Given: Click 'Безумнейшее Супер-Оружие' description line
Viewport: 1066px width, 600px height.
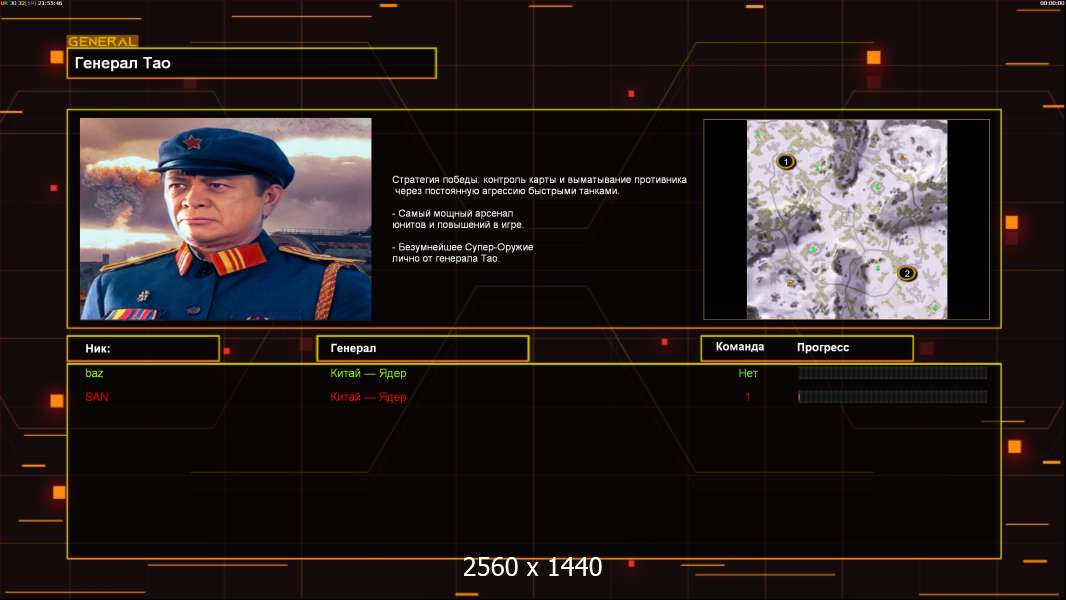Looking at the screenshot, I should (462, 253).
